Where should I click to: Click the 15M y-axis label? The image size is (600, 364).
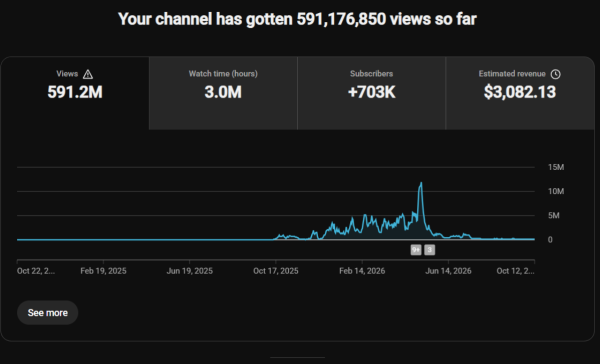click(556, 167)
